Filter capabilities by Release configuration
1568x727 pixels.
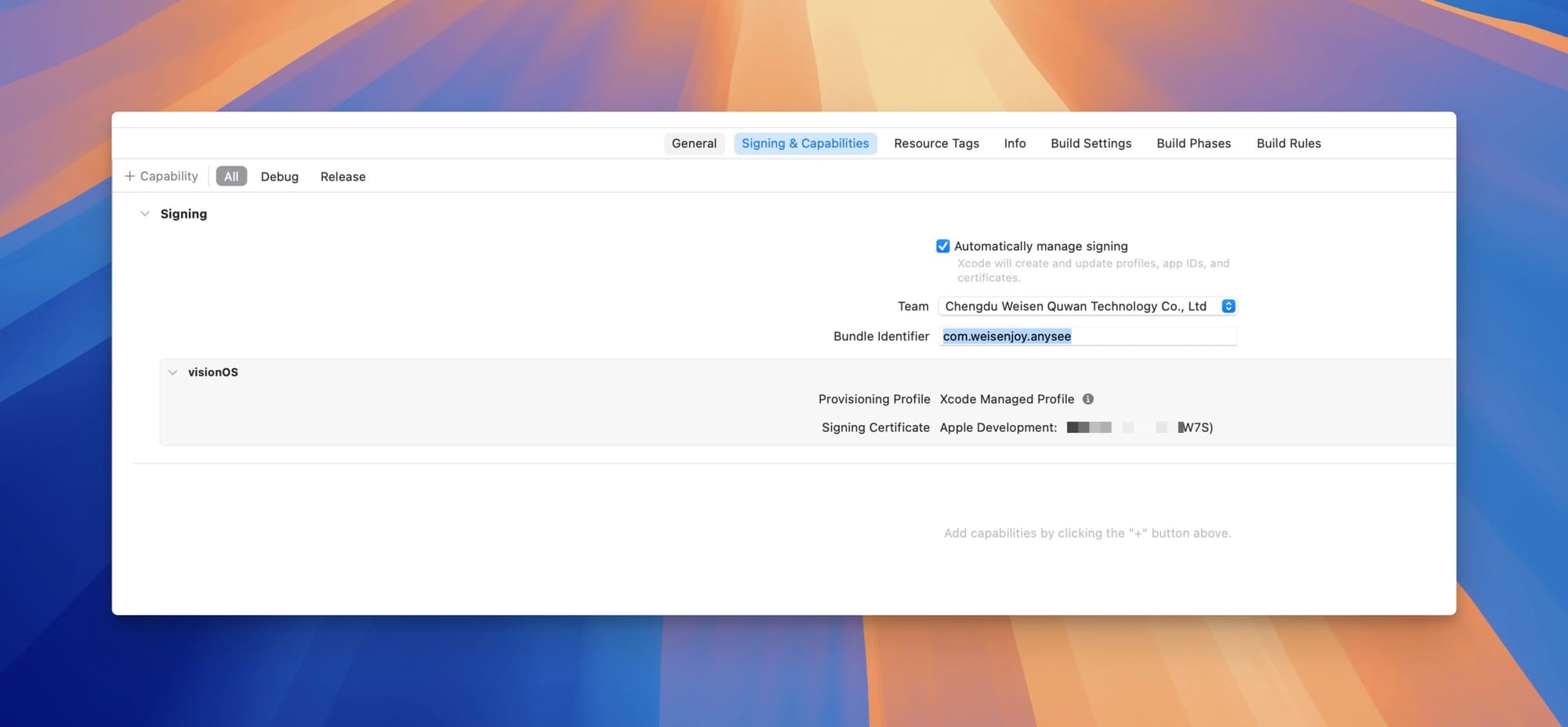click(343, 176)
